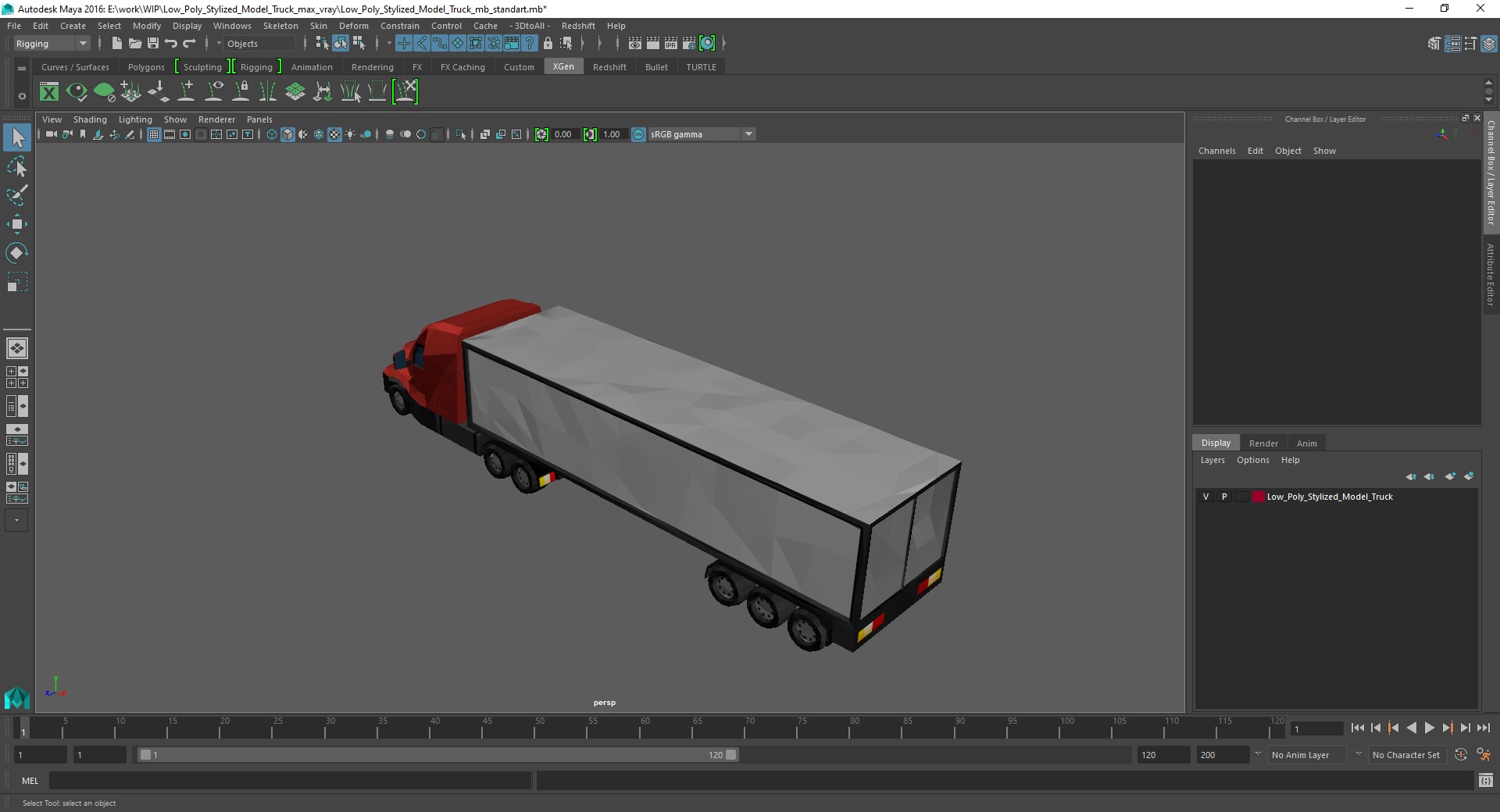
Task: Toggle the layer display type box
Action: (1241, 497)
